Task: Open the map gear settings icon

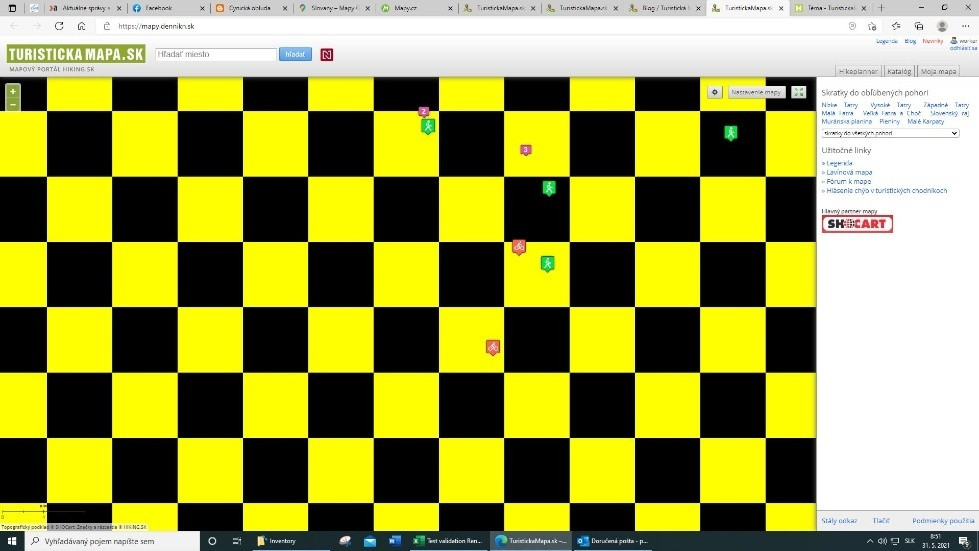Action: 715,92
